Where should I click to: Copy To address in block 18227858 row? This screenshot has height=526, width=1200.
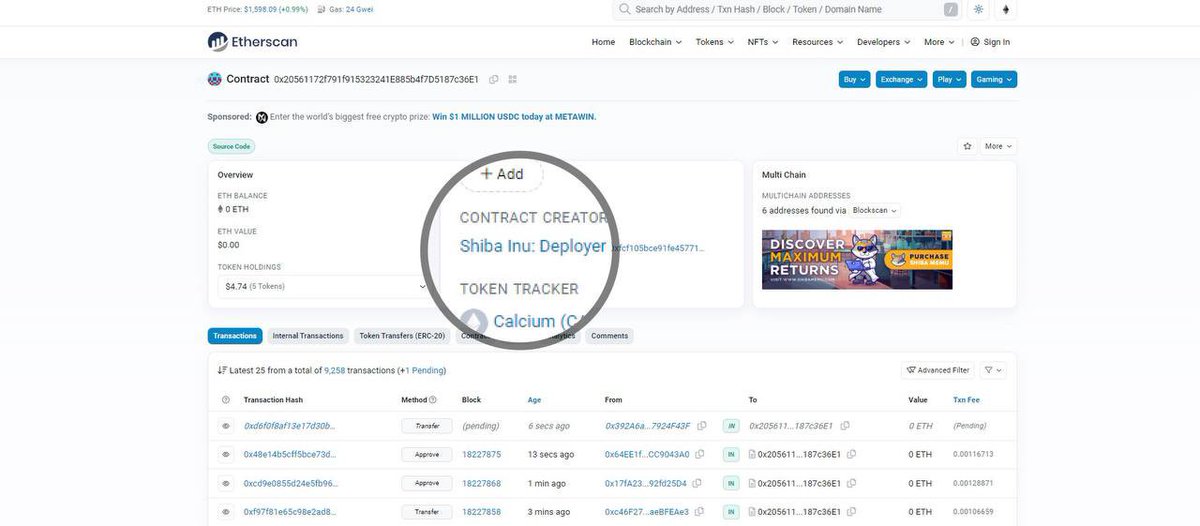pos(851,512)
